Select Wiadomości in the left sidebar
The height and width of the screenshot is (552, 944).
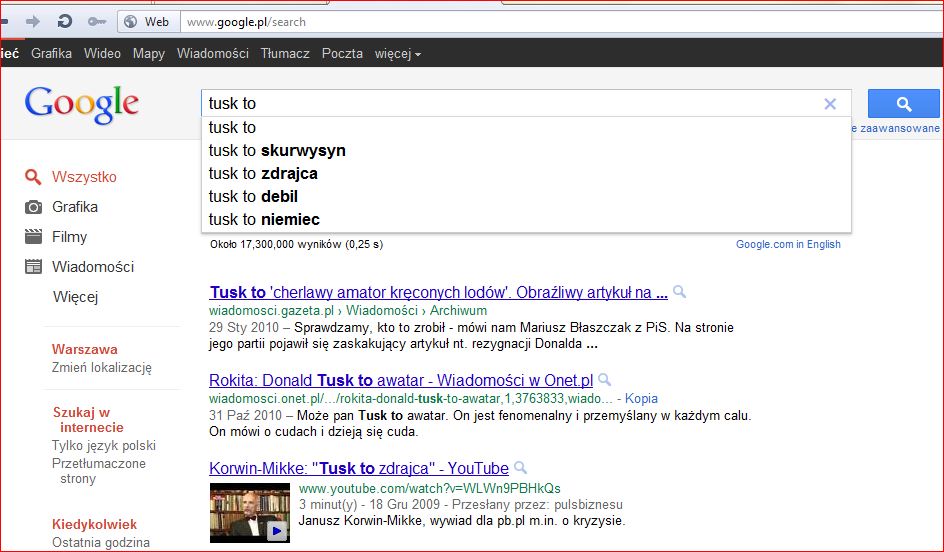[93, 267]
